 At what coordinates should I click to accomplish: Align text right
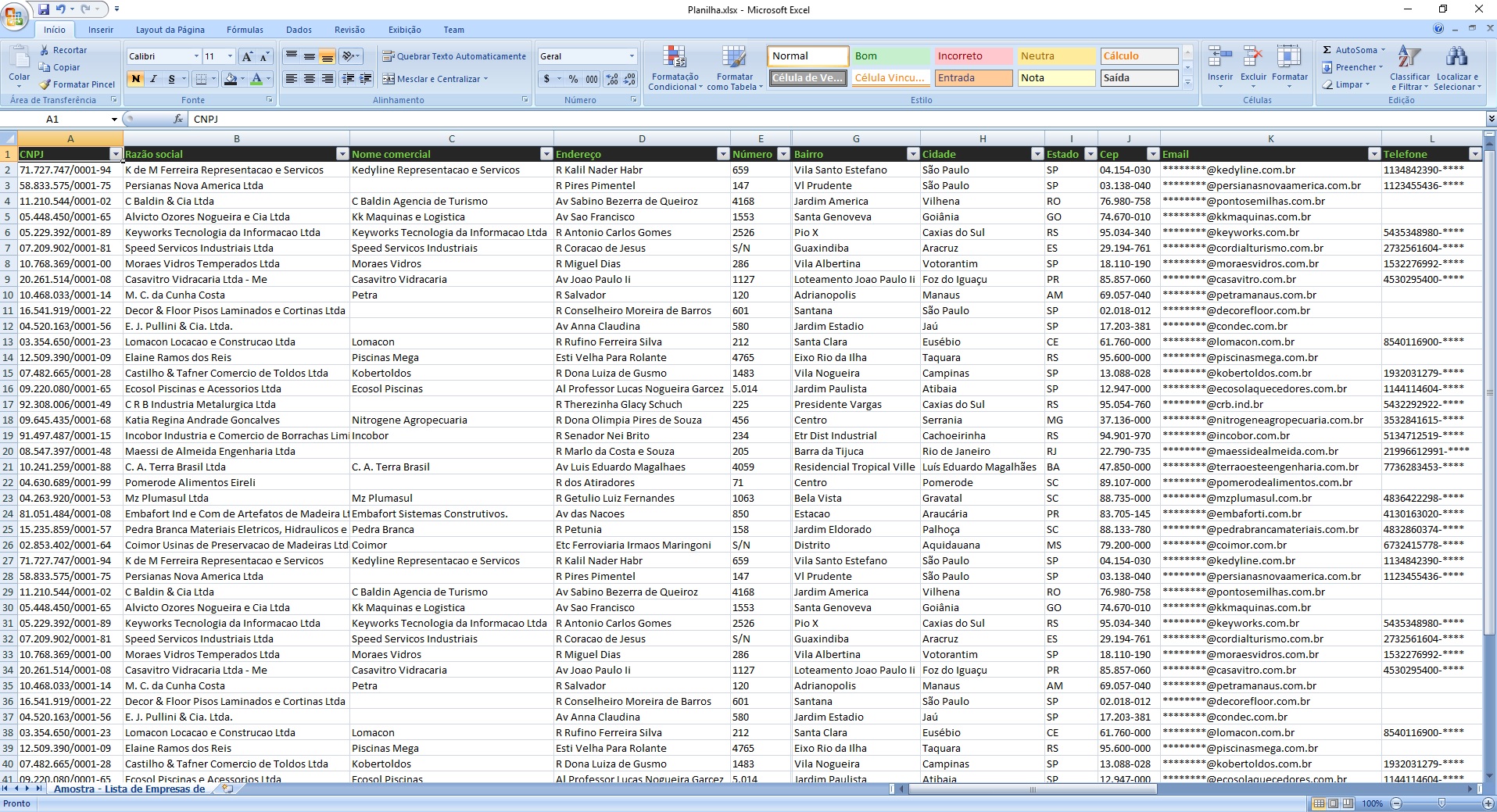pos(328,79)
